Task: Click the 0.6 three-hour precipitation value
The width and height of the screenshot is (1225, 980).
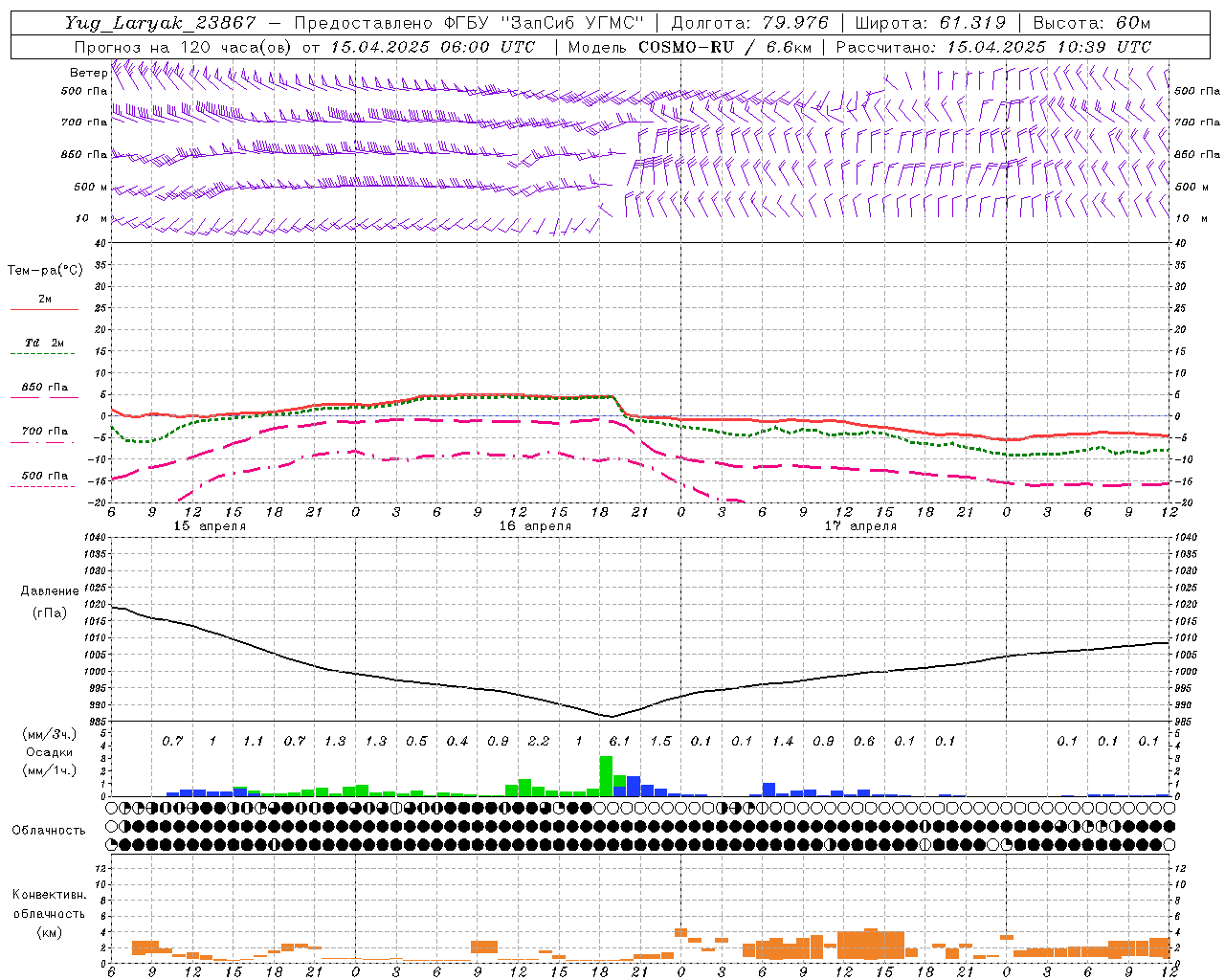Action: click(863, 741)
